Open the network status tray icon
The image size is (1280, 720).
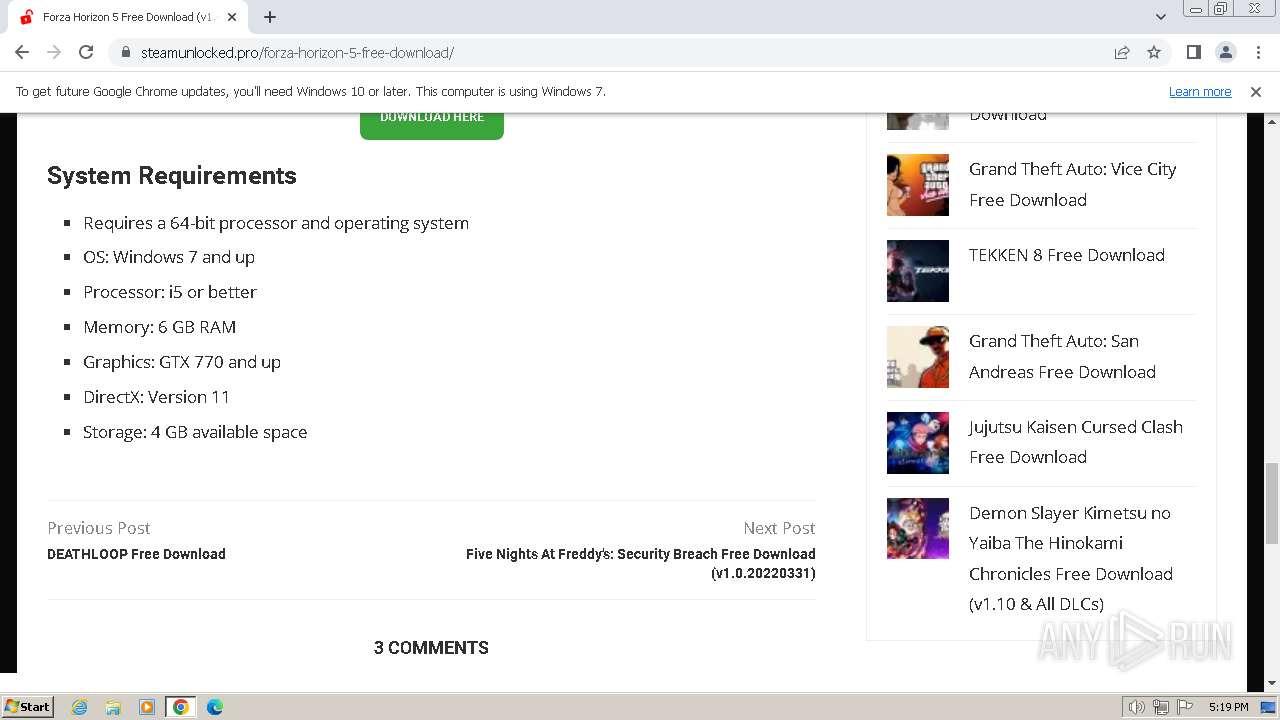coord(1161,707)
